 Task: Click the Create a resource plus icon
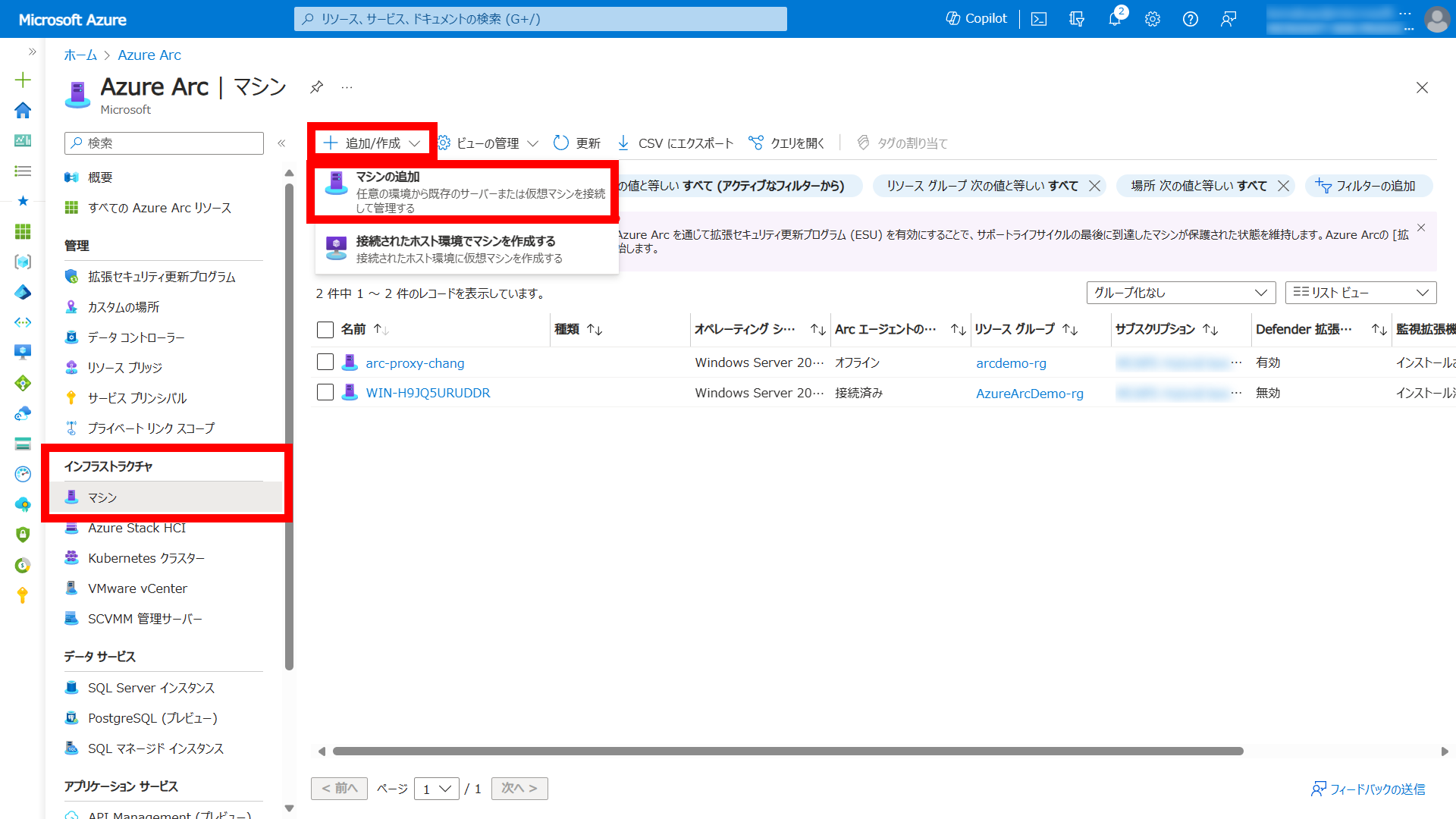(x=23, y=80)
